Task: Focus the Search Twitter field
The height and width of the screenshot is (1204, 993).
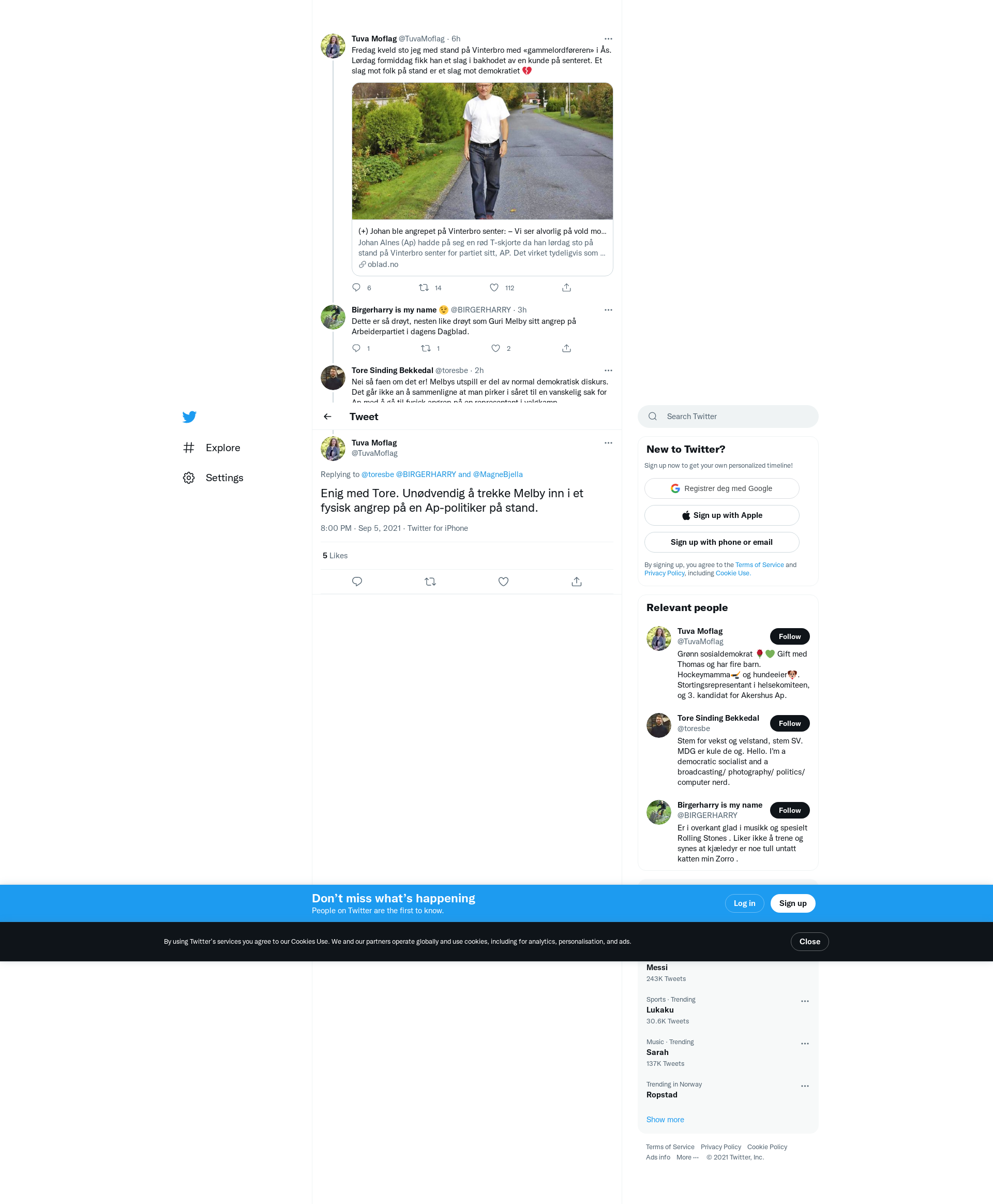Action: pos(728,417)
